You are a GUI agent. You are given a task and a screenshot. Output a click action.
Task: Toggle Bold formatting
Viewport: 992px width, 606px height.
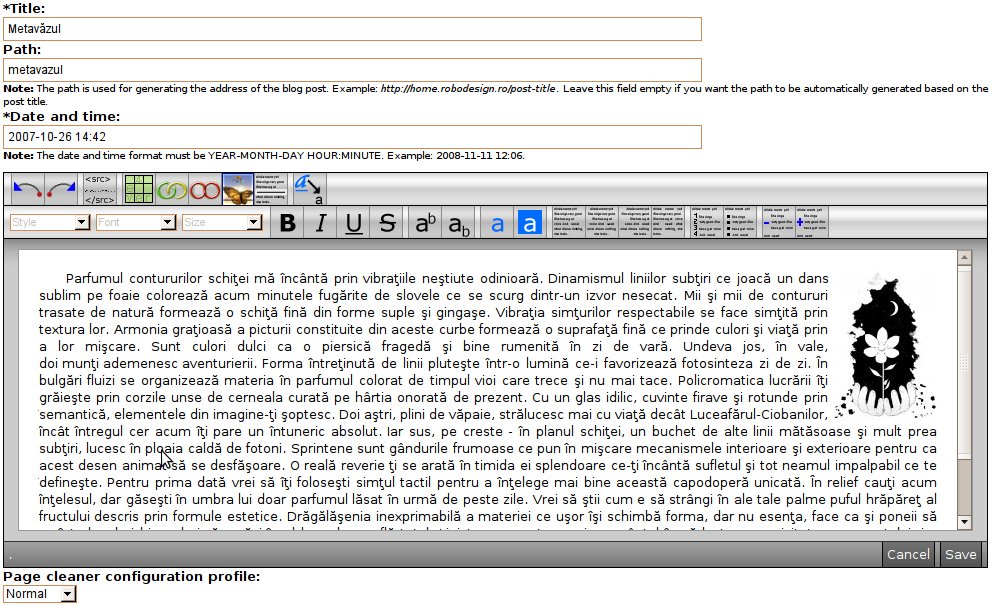[x=288, y=223]
